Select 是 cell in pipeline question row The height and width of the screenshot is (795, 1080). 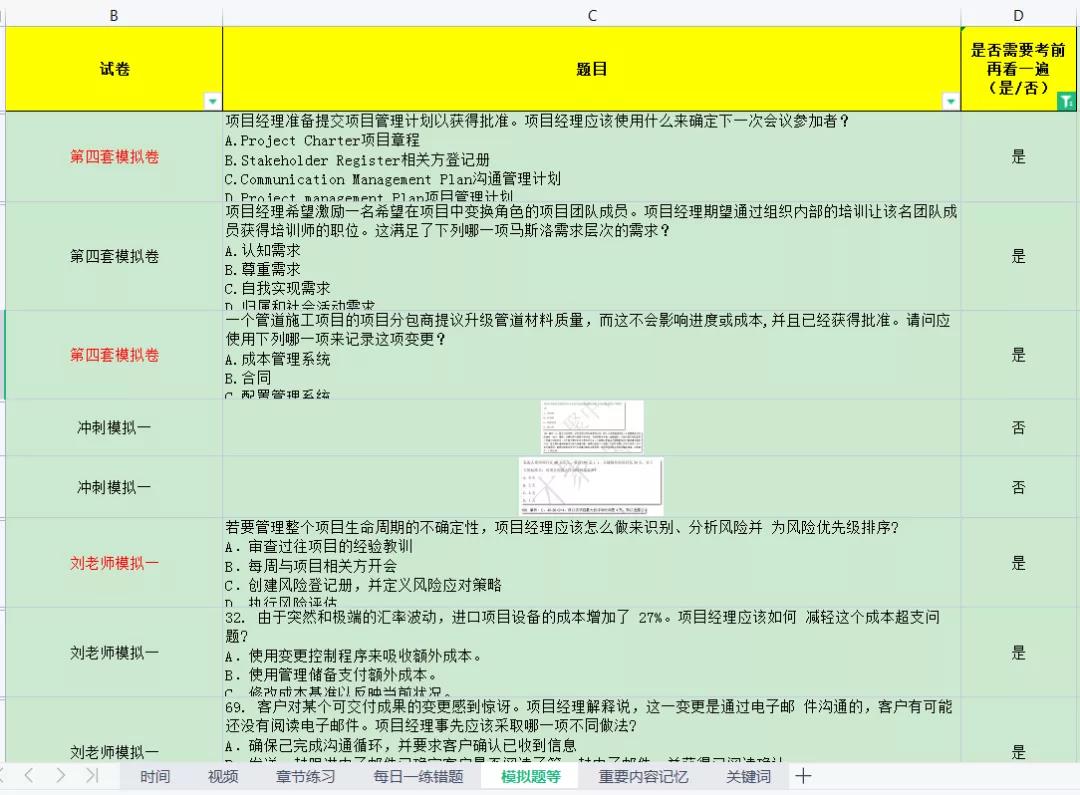coord(1018,355)
